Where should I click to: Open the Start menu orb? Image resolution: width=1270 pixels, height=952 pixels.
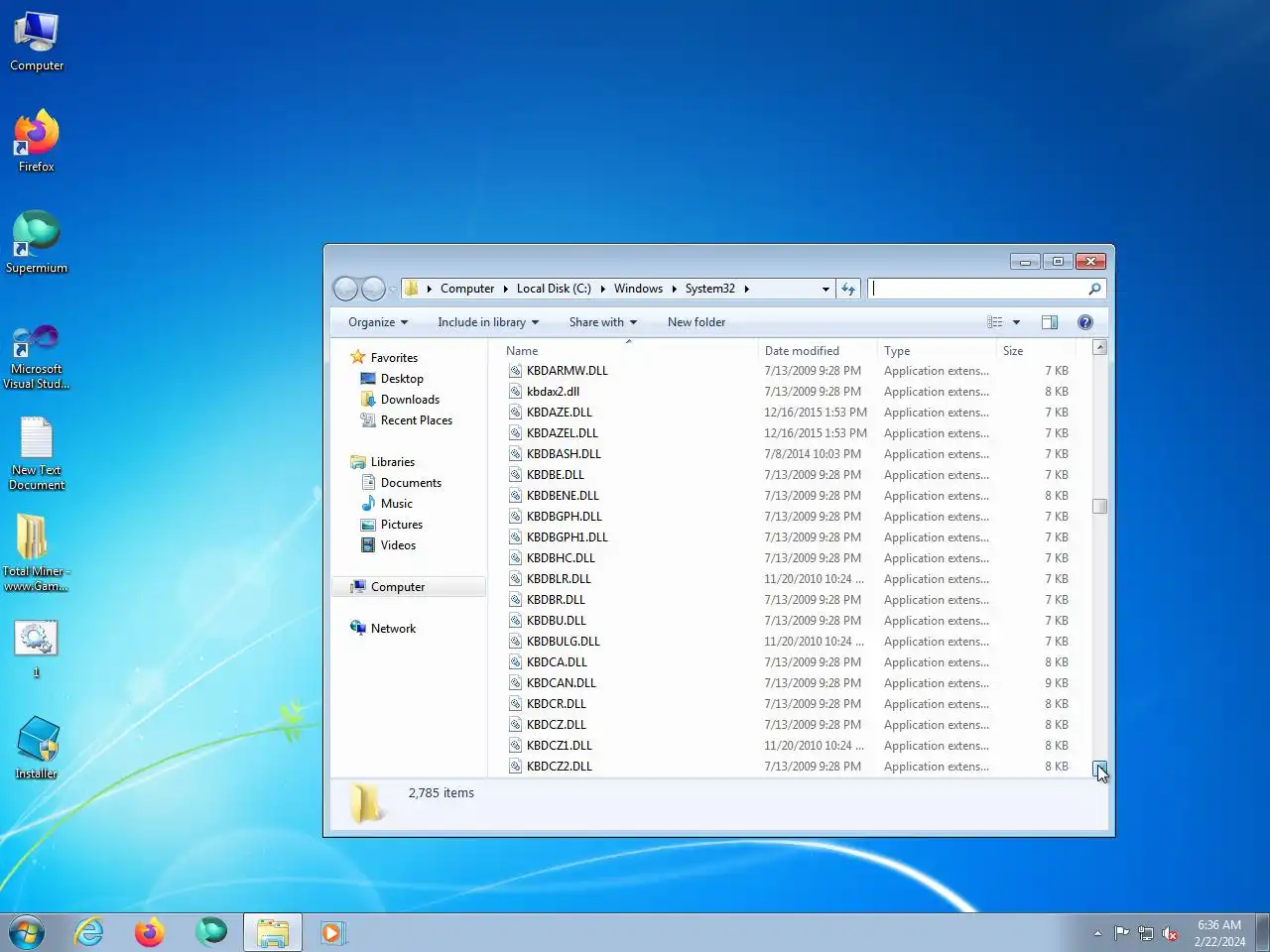tap(27, 932)
